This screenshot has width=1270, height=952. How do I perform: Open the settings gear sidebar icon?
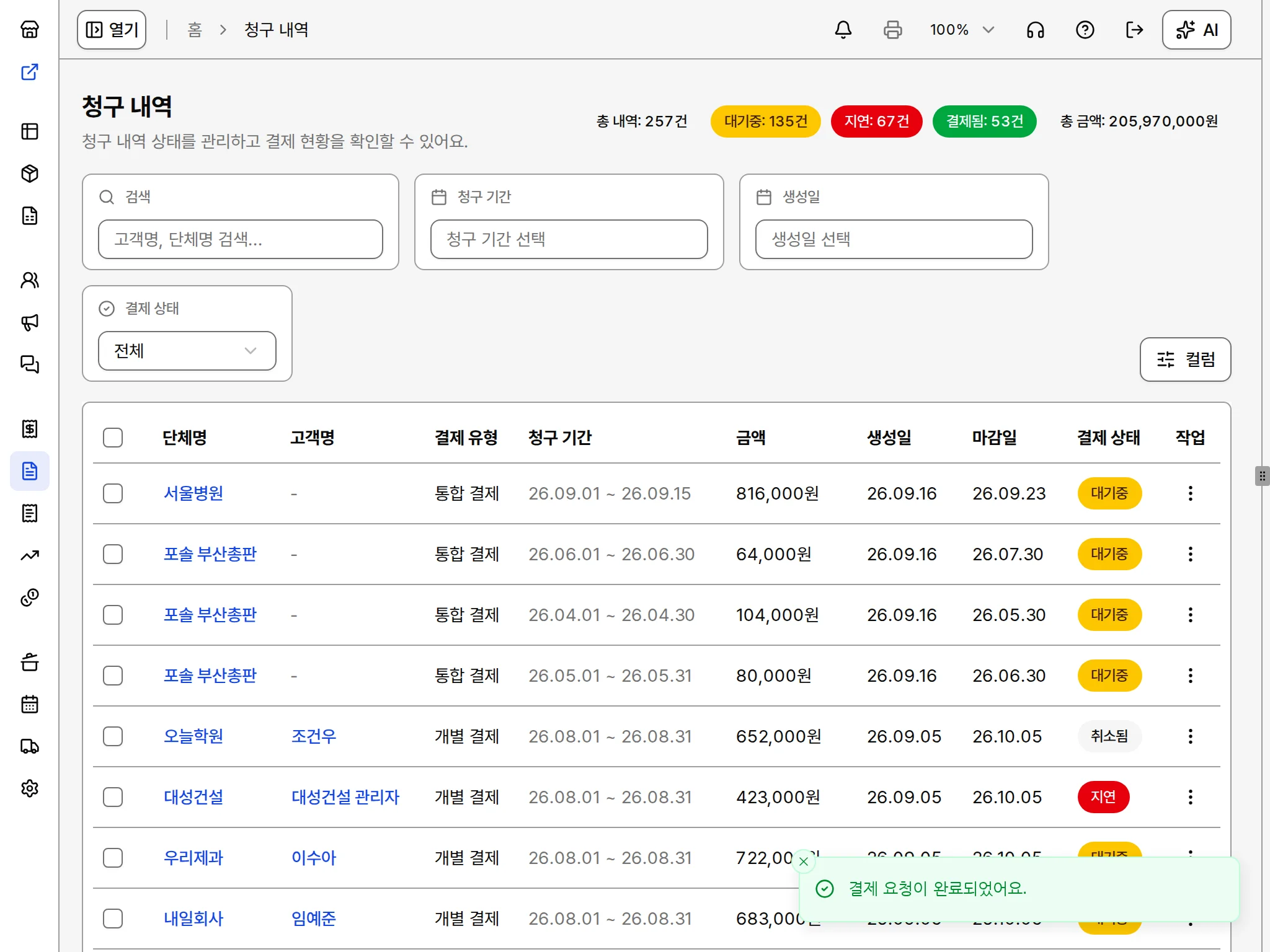(x=30, y=788)
